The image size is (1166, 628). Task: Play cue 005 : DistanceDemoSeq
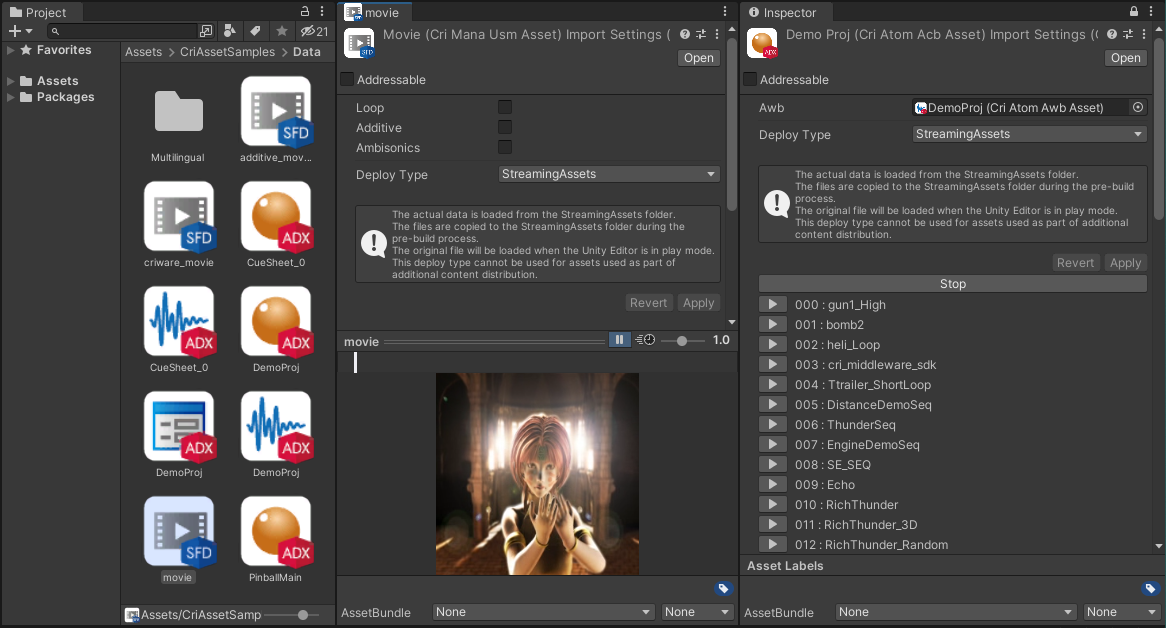773,405
